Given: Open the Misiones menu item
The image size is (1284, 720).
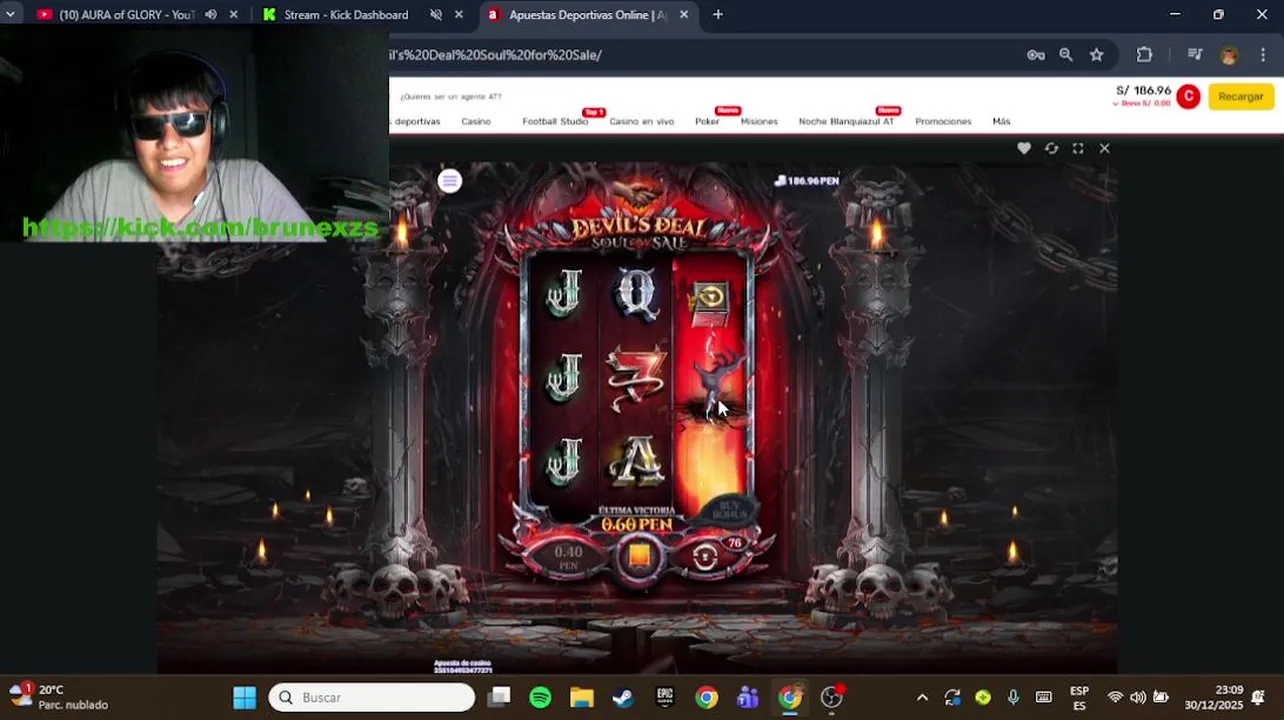Looking at the screenshot, I should (x=759, y=121).
